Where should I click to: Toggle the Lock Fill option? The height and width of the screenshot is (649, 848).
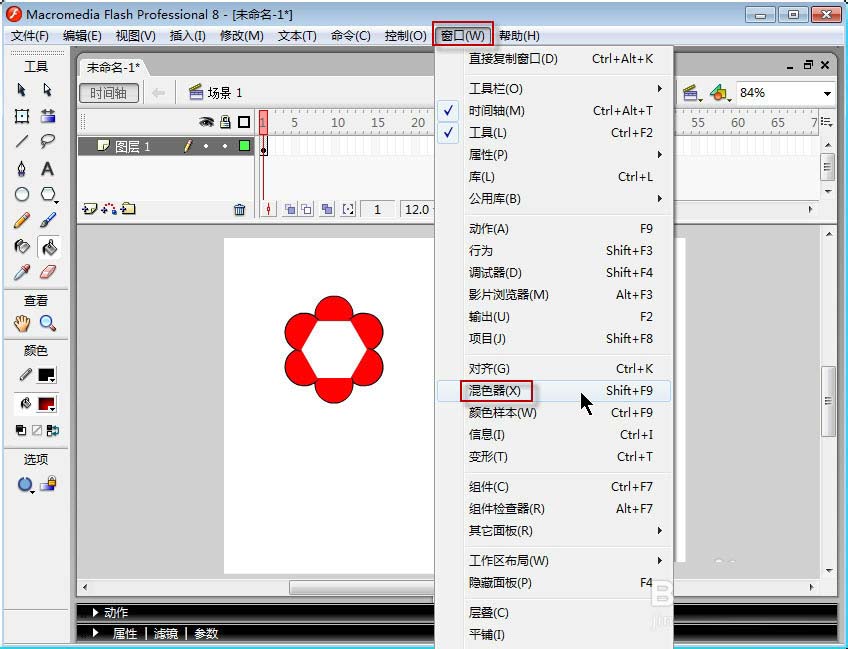[x=49, y=483]
